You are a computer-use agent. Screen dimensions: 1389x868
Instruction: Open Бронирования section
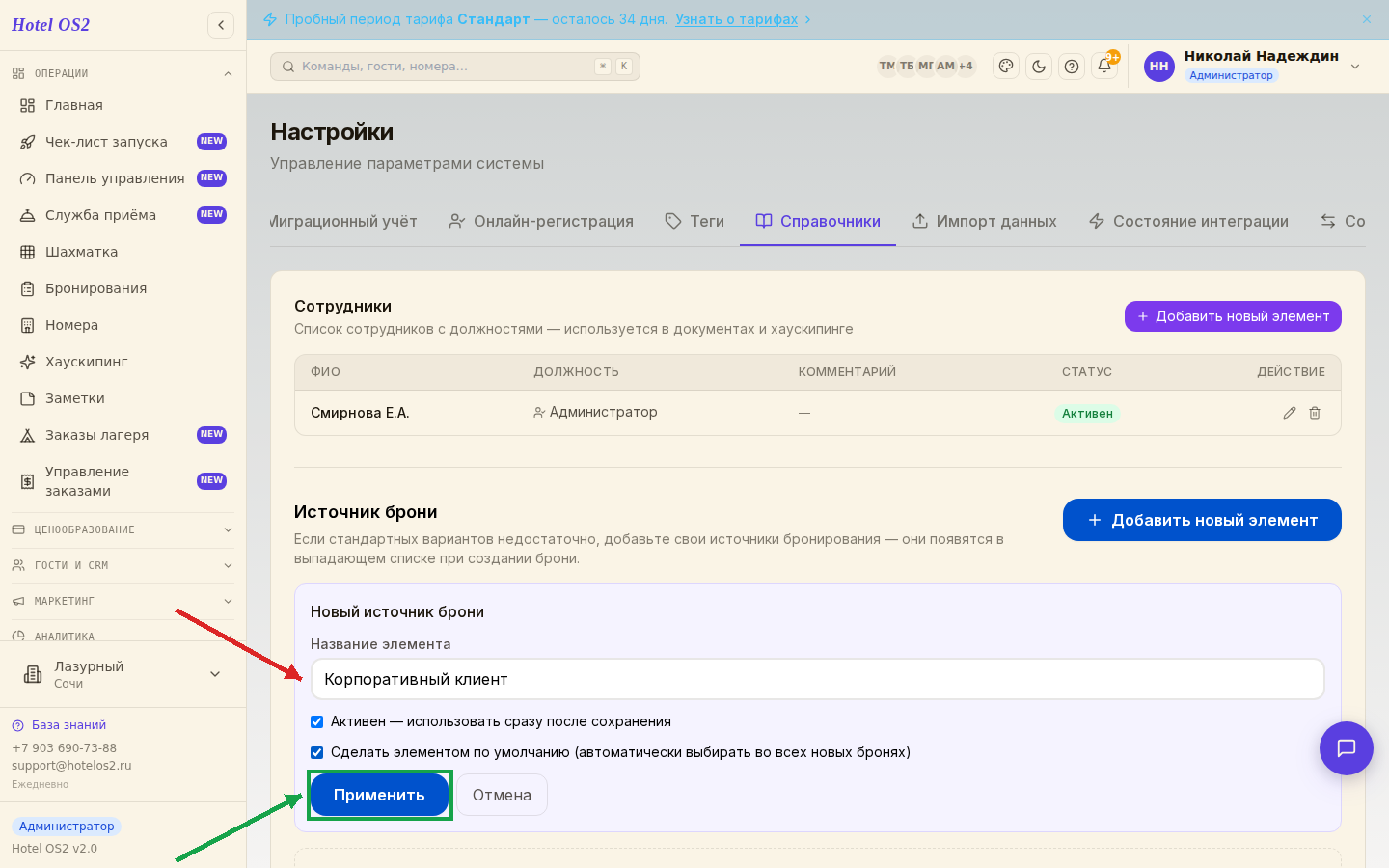(123, 288)
